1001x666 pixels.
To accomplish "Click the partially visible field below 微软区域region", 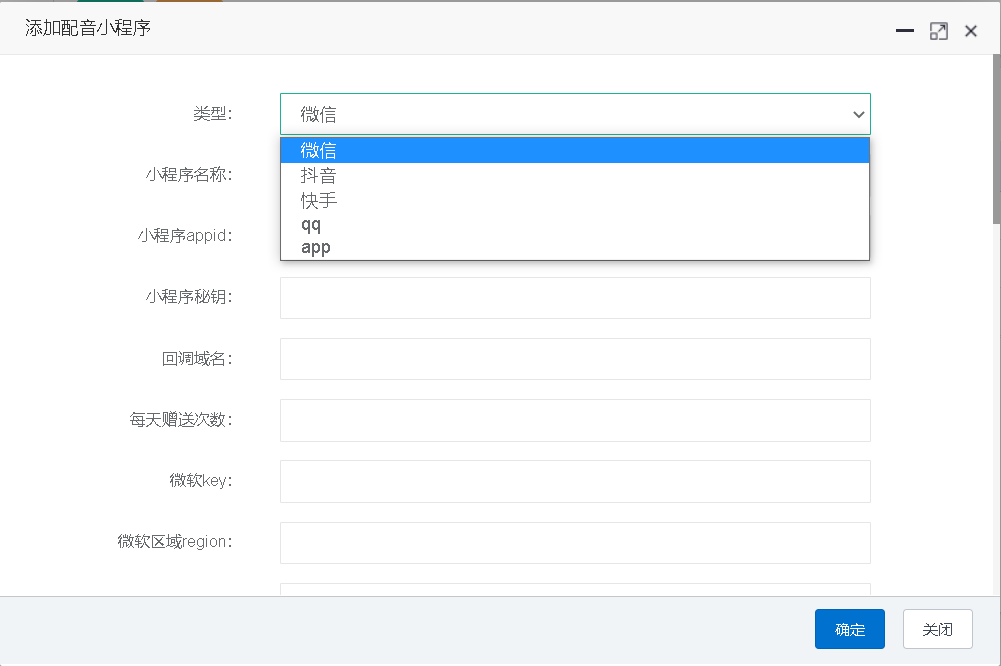I will click(574, 589).
